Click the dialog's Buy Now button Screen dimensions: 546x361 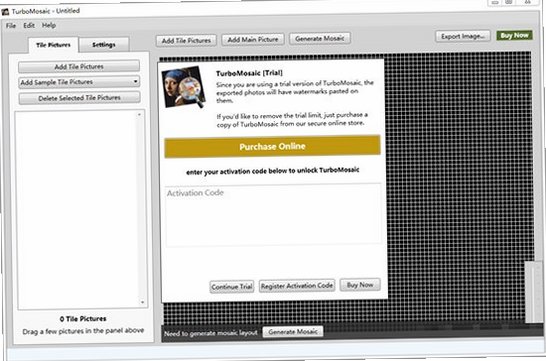pos(360,285)
